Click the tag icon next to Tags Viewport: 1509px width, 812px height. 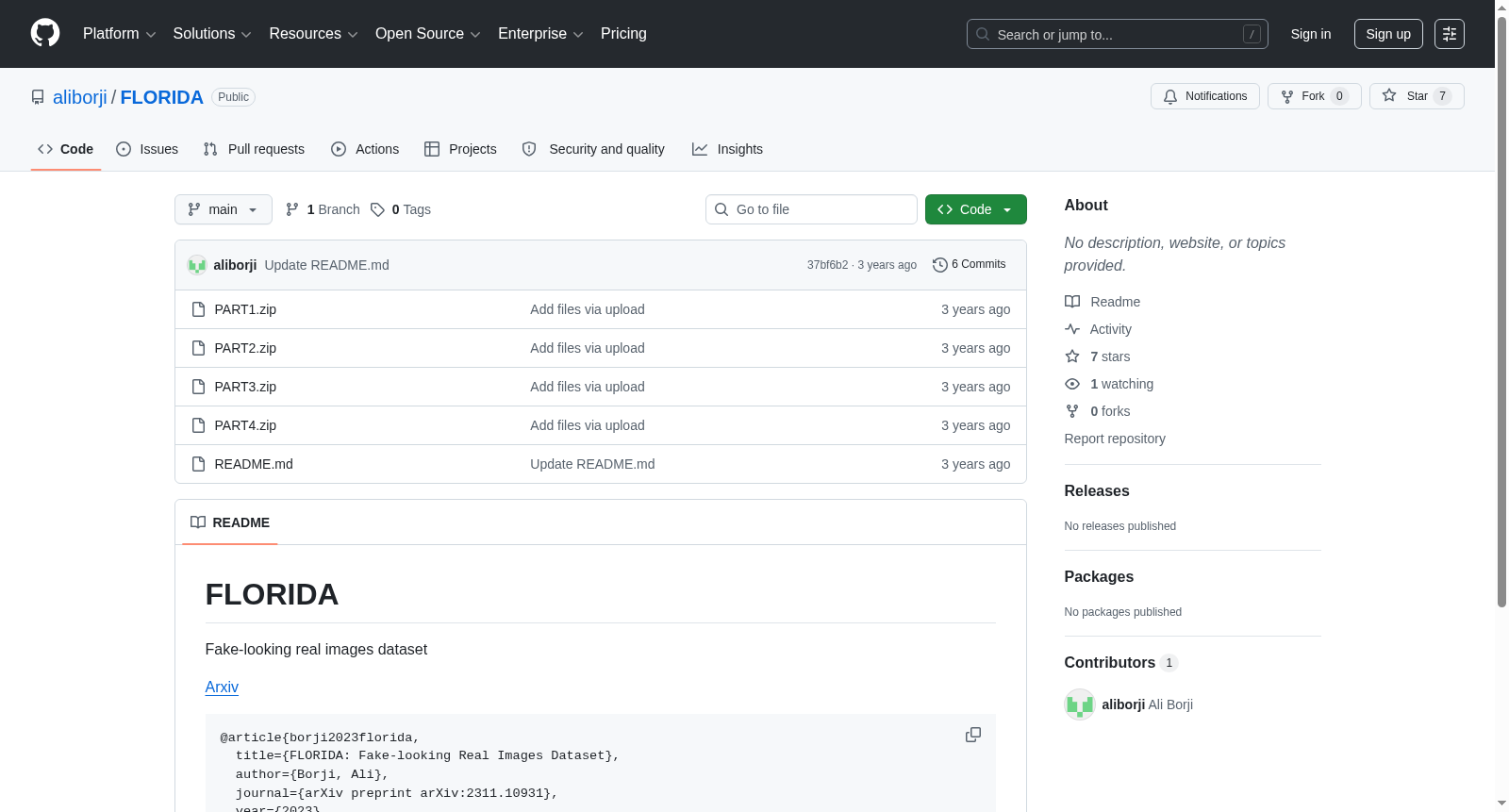377,209
